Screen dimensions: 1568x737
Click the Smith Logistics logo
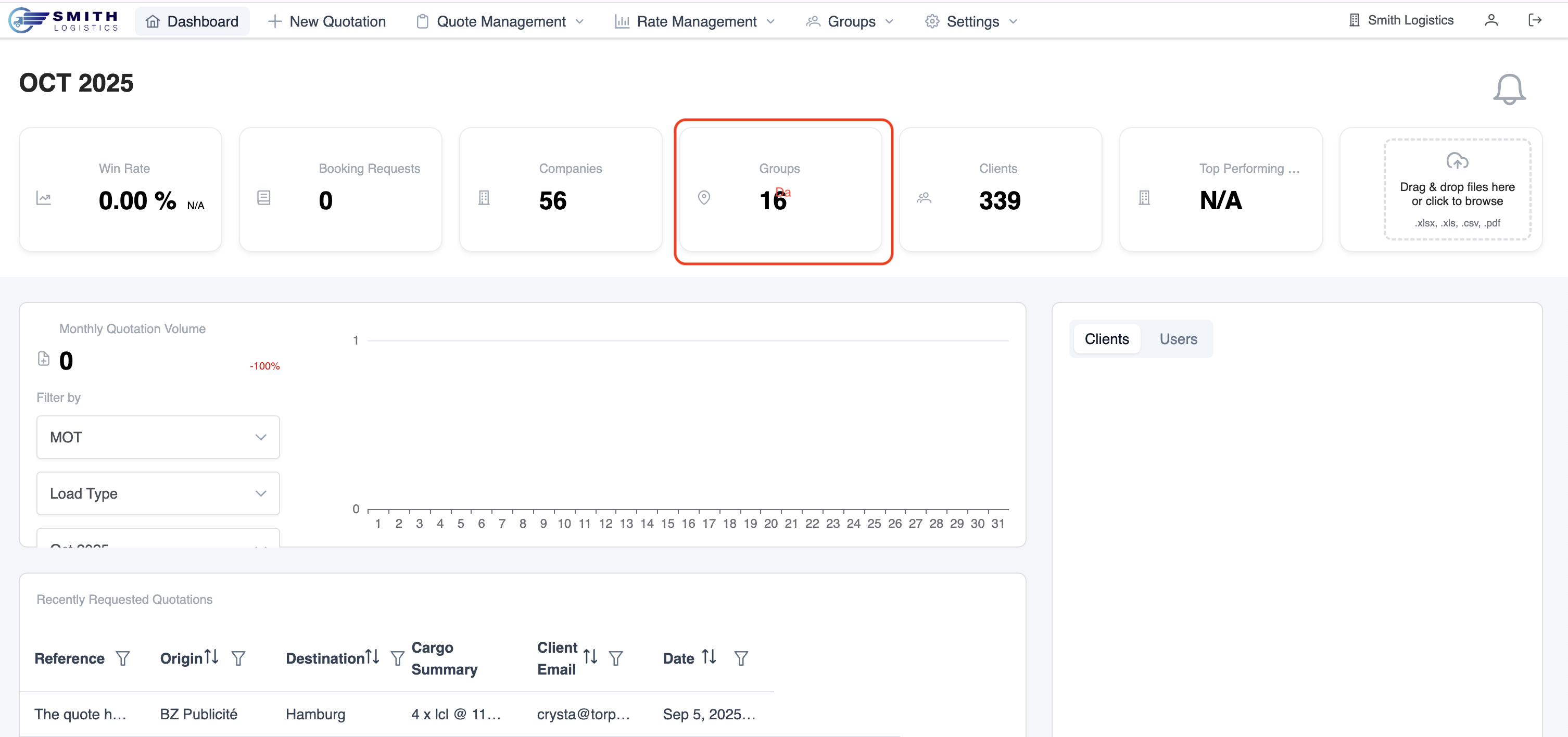(x=64, y=21)
